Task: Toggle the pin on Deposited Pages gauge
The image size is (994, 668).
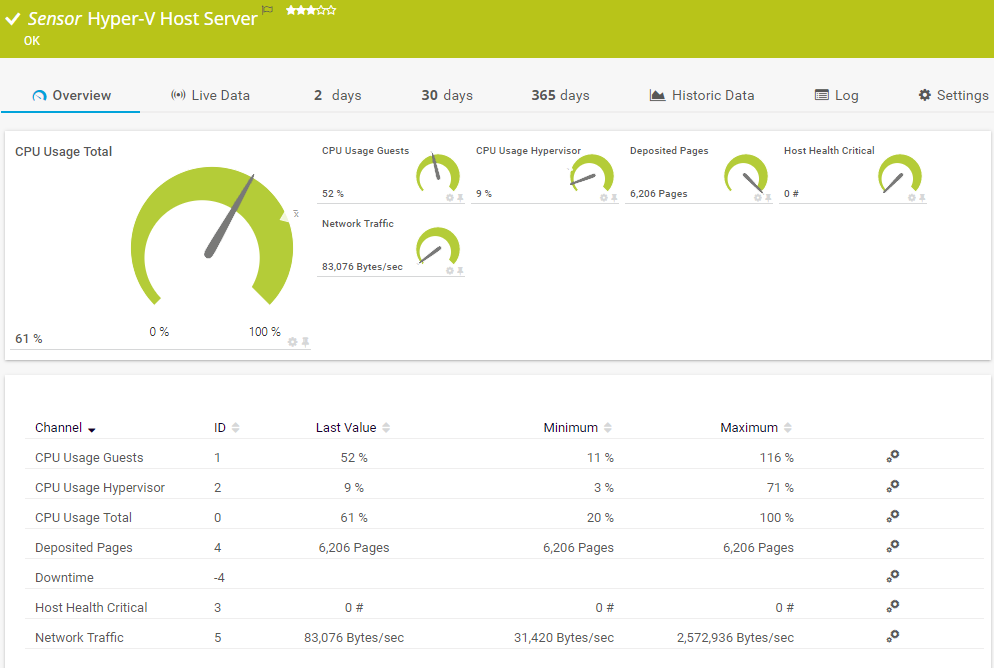Action: [x=768, y=198]
